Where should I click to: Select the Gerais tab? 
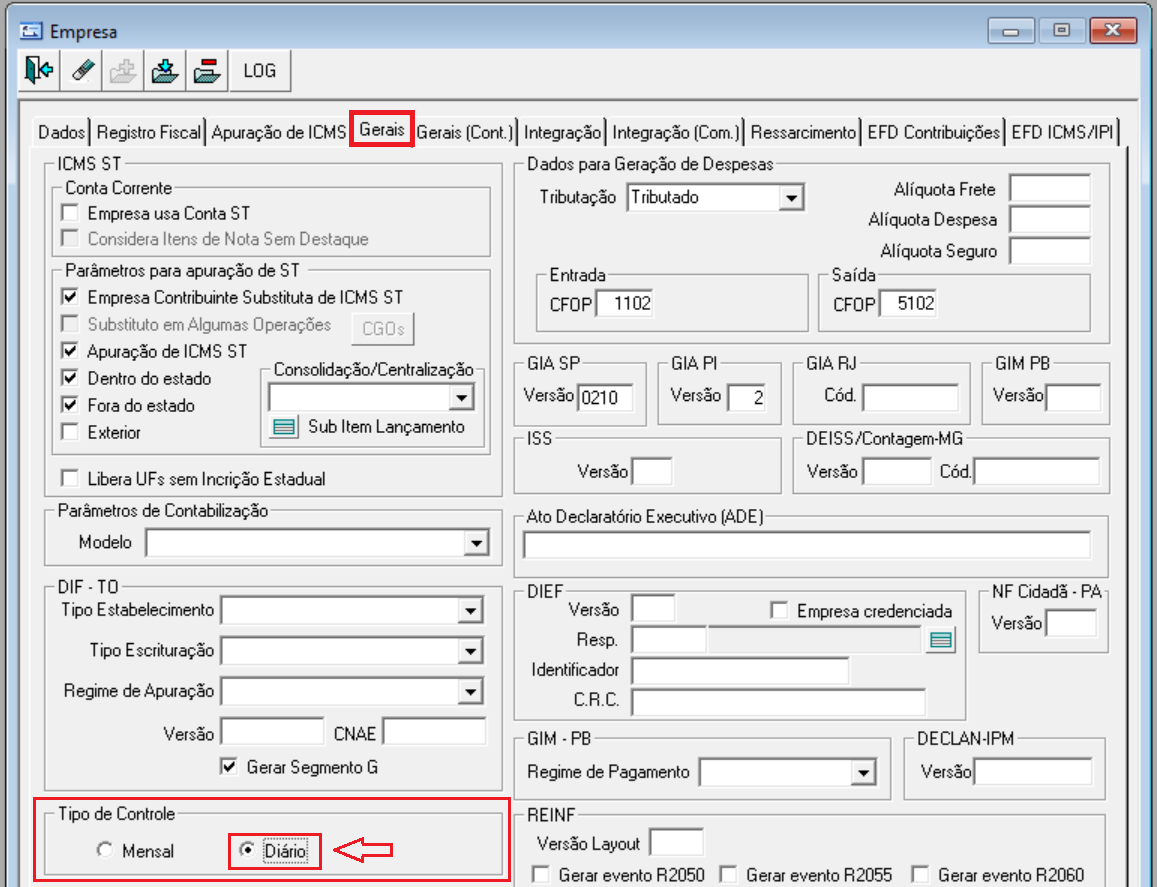click(x=381, y=129)
